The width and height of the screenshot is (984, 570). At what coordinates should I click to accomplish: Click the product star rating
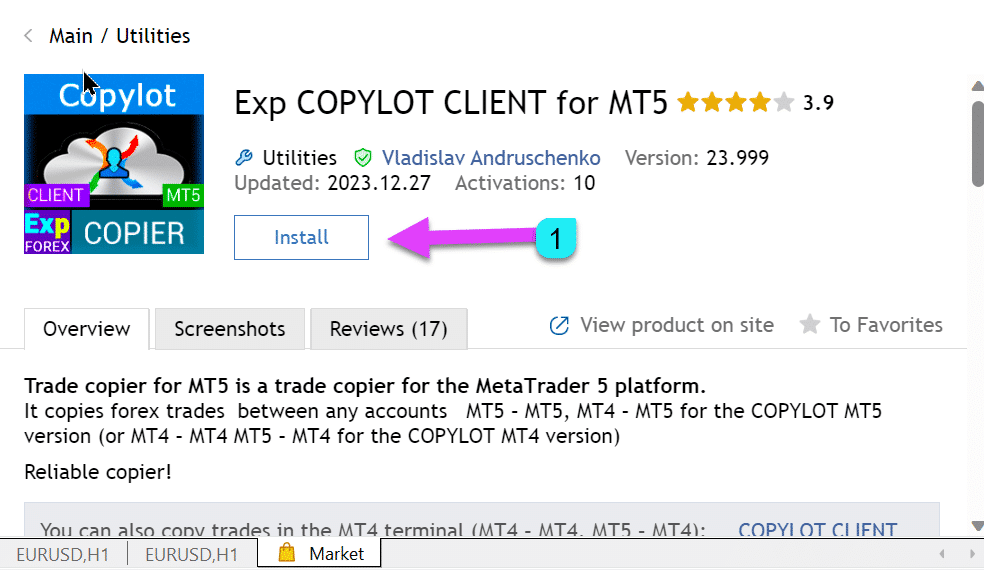click(735, 102)
